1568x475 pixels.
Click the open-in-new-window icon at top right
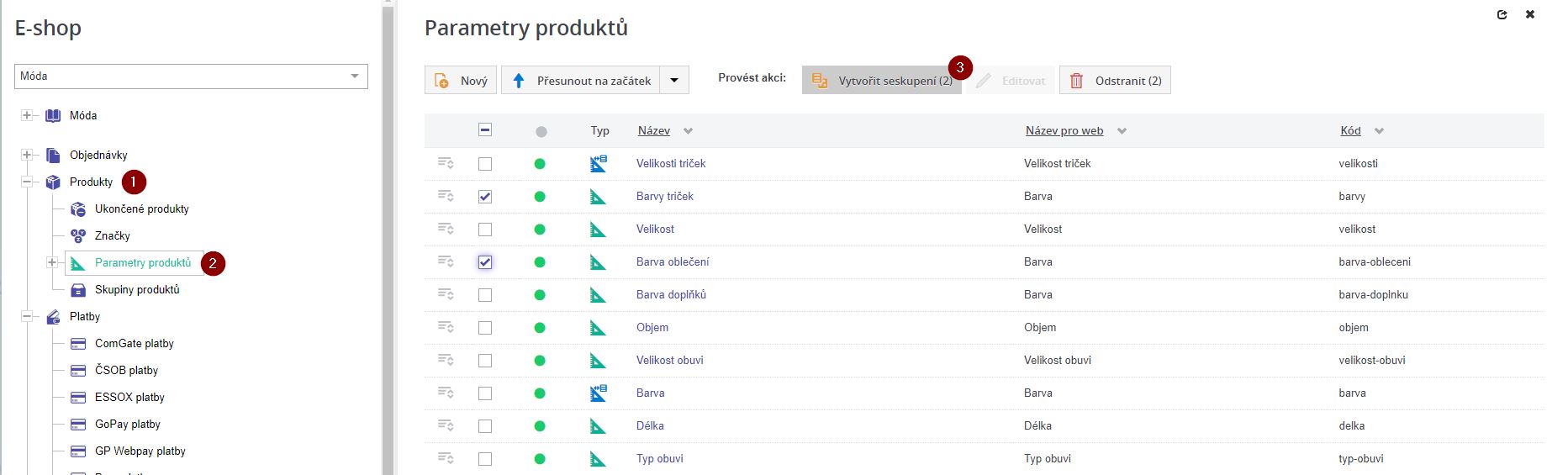pos(1502,14)
